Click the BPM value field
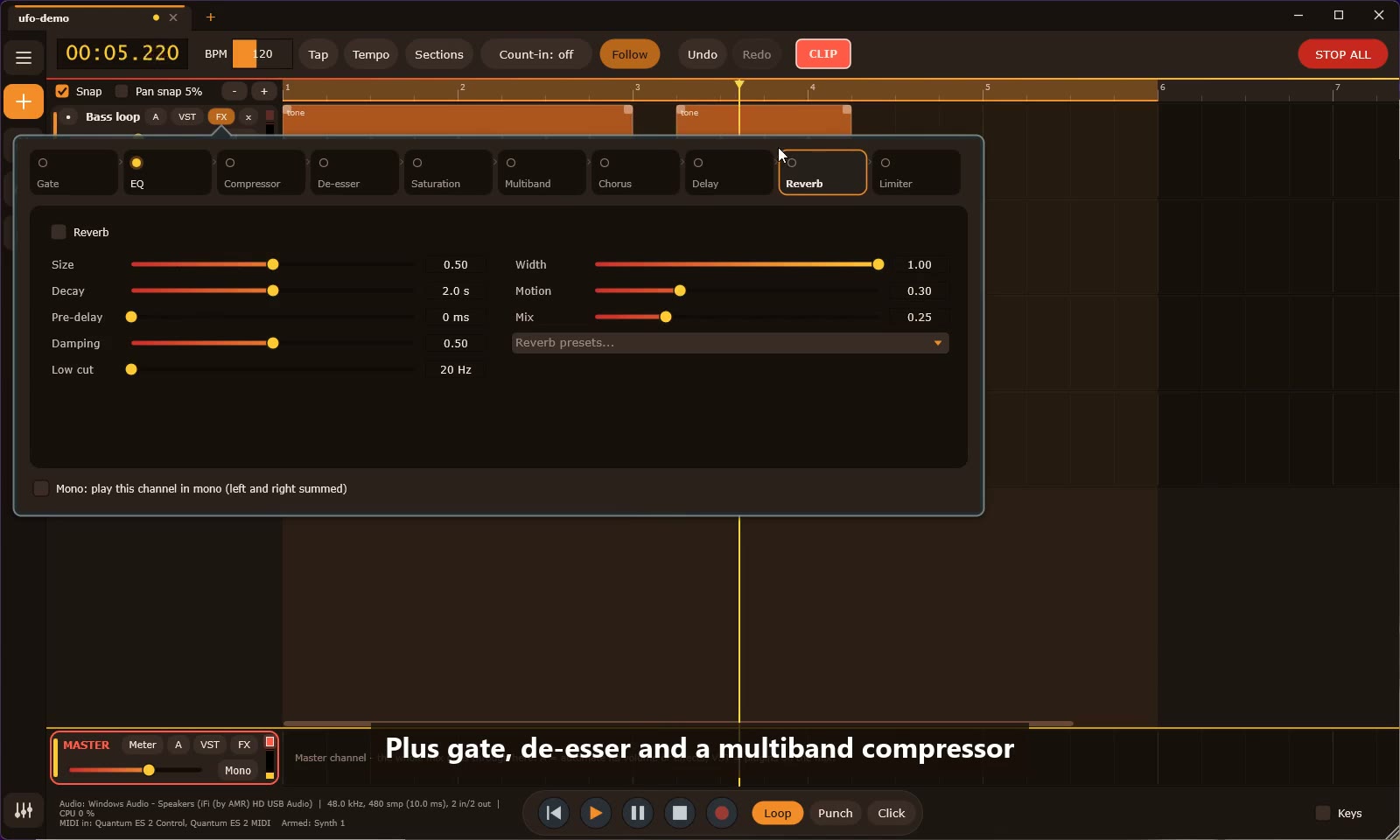This screenshot has width=1400, height=840. pos(262,54)
